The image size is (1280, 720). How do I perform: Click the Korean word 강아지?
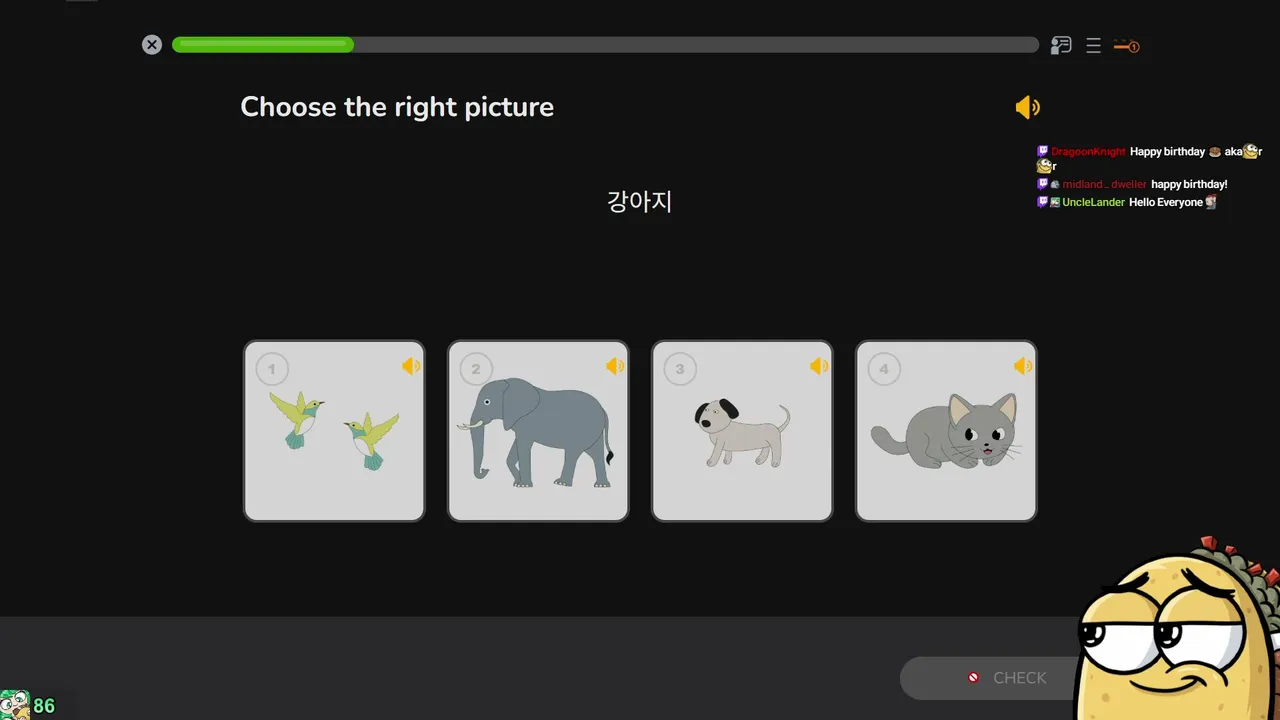point(640,201)
